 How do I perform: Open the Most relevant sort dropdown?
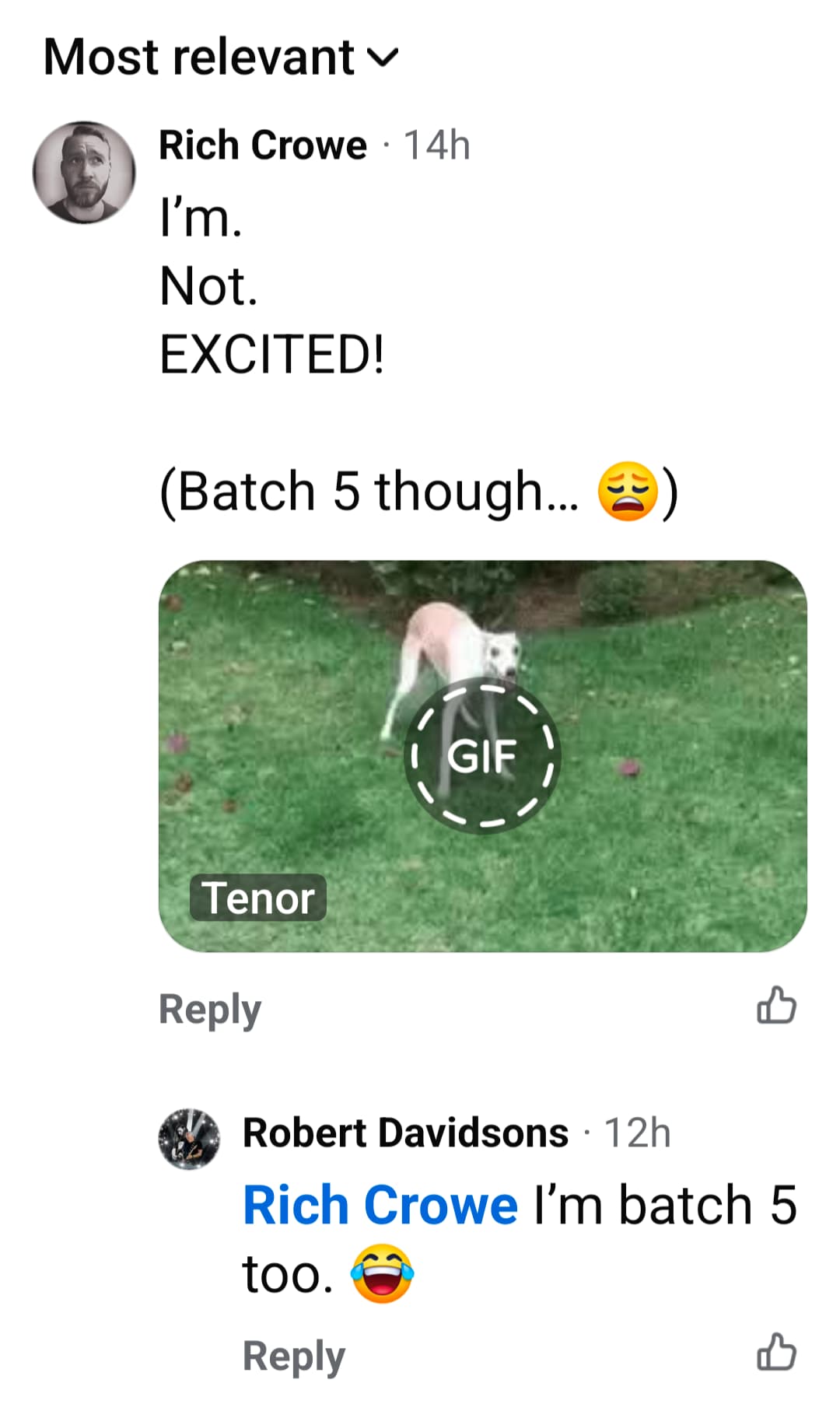[221, 57]
